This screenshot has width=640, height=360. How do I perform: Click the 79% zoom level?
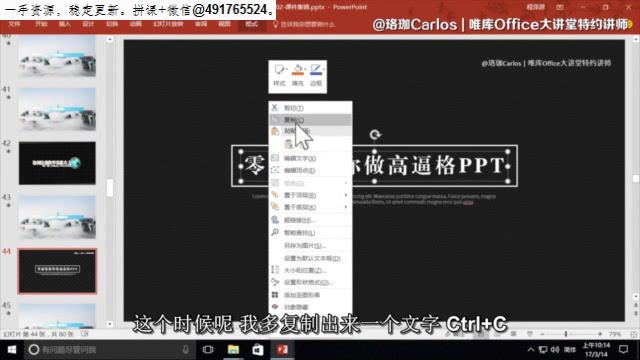615,334
